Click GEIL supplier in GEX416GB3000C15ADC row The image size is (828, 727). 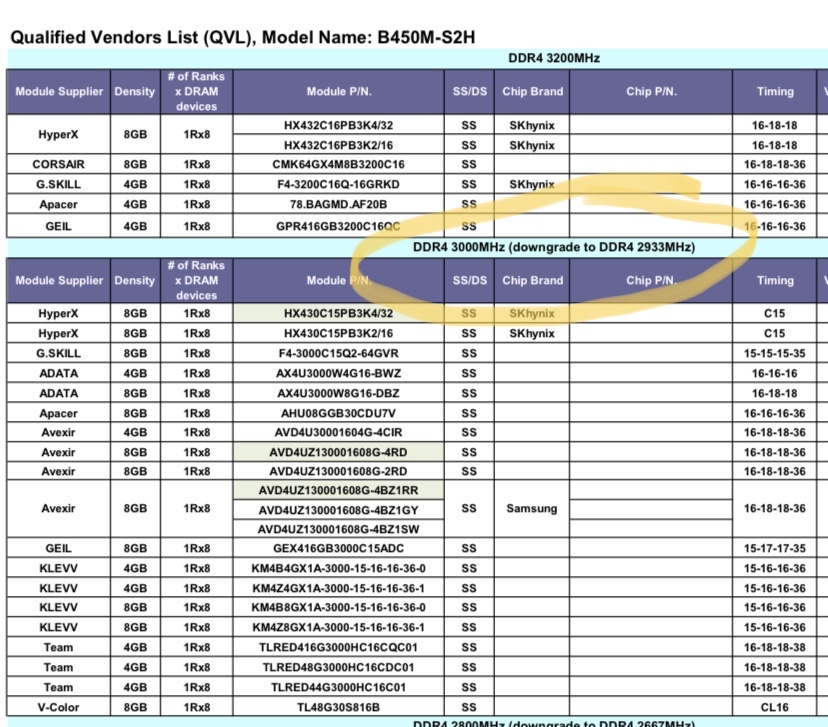click(59, 549)
